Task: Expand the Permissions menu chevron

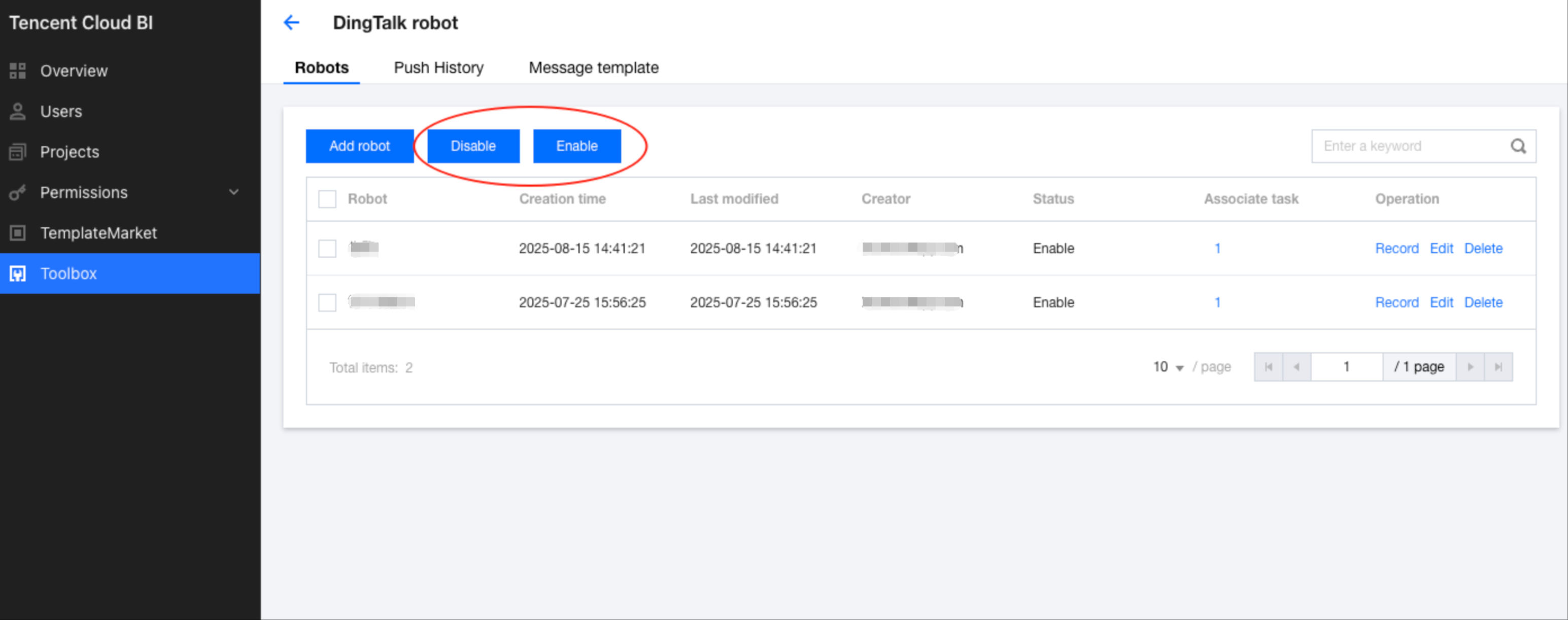Action: (234, 192)
